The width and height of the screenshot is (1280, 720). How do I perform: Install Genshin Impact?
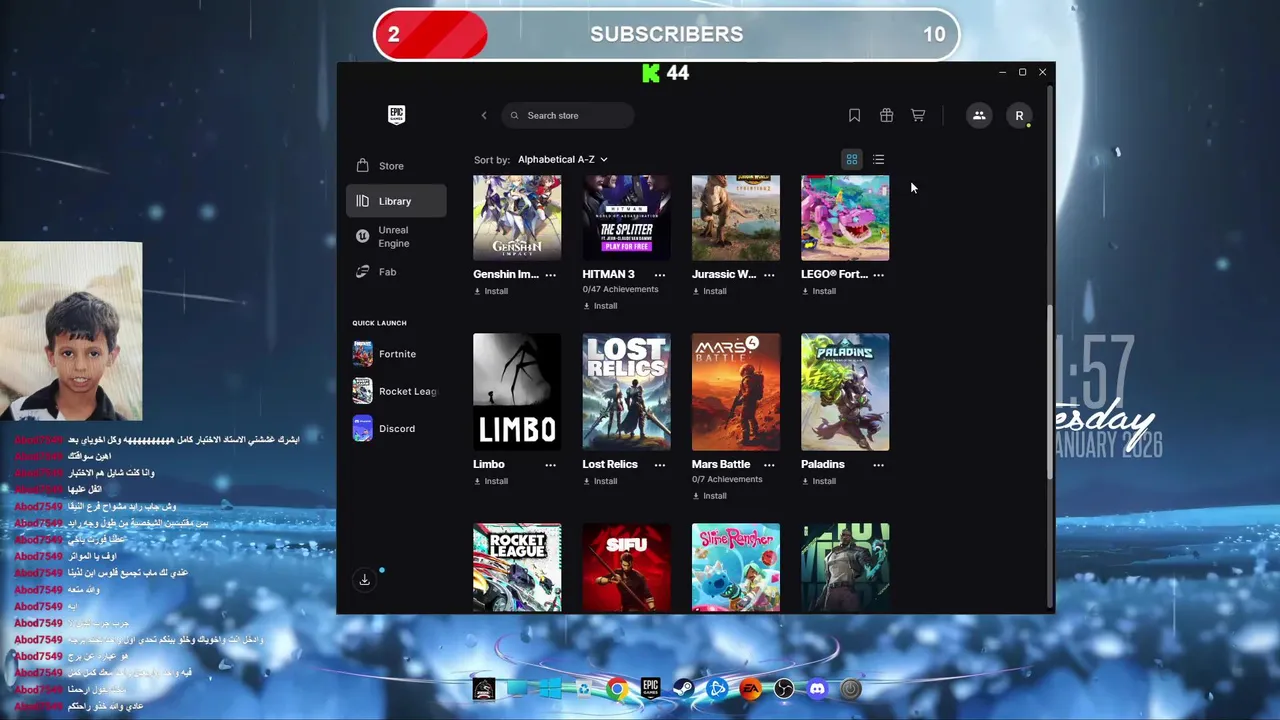(491, 291)
